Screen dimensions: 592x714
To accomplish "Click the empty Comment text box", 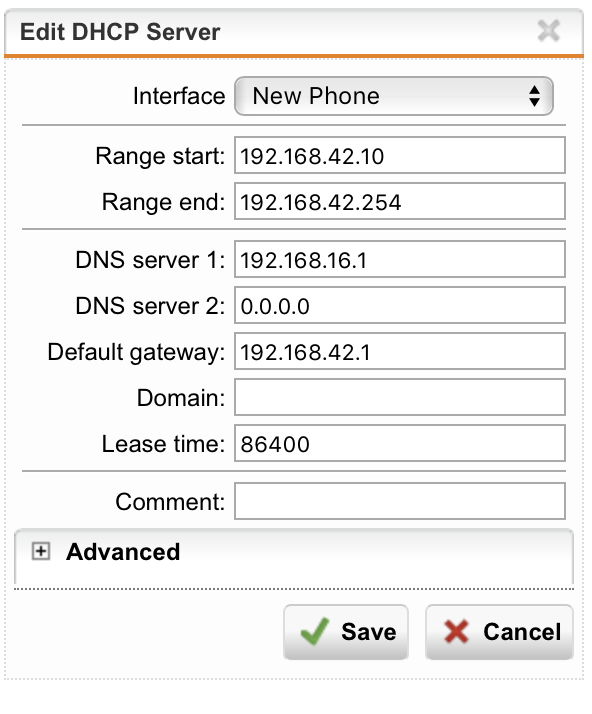I will point(400,501).
